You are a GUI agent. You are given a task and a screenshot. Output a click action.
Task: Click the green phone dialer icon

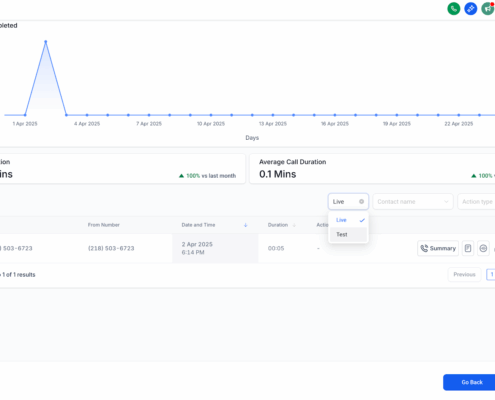point(454,9)
